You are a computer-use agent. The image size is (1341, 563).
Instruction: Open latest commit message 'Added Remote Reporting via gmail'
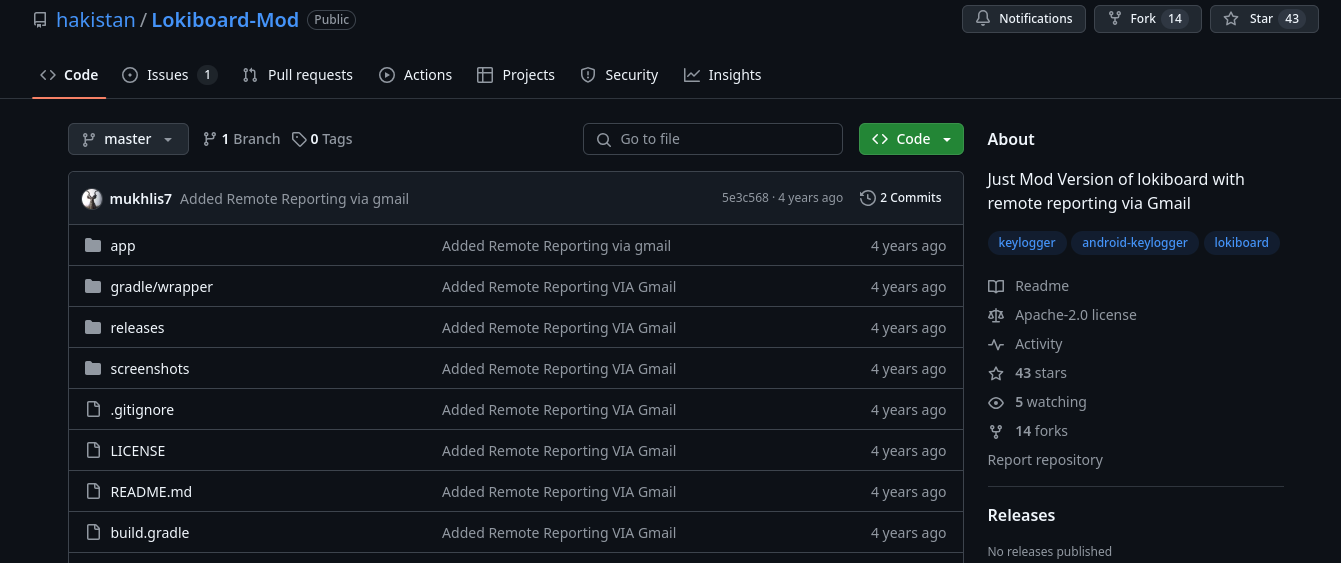coord(294,198)
